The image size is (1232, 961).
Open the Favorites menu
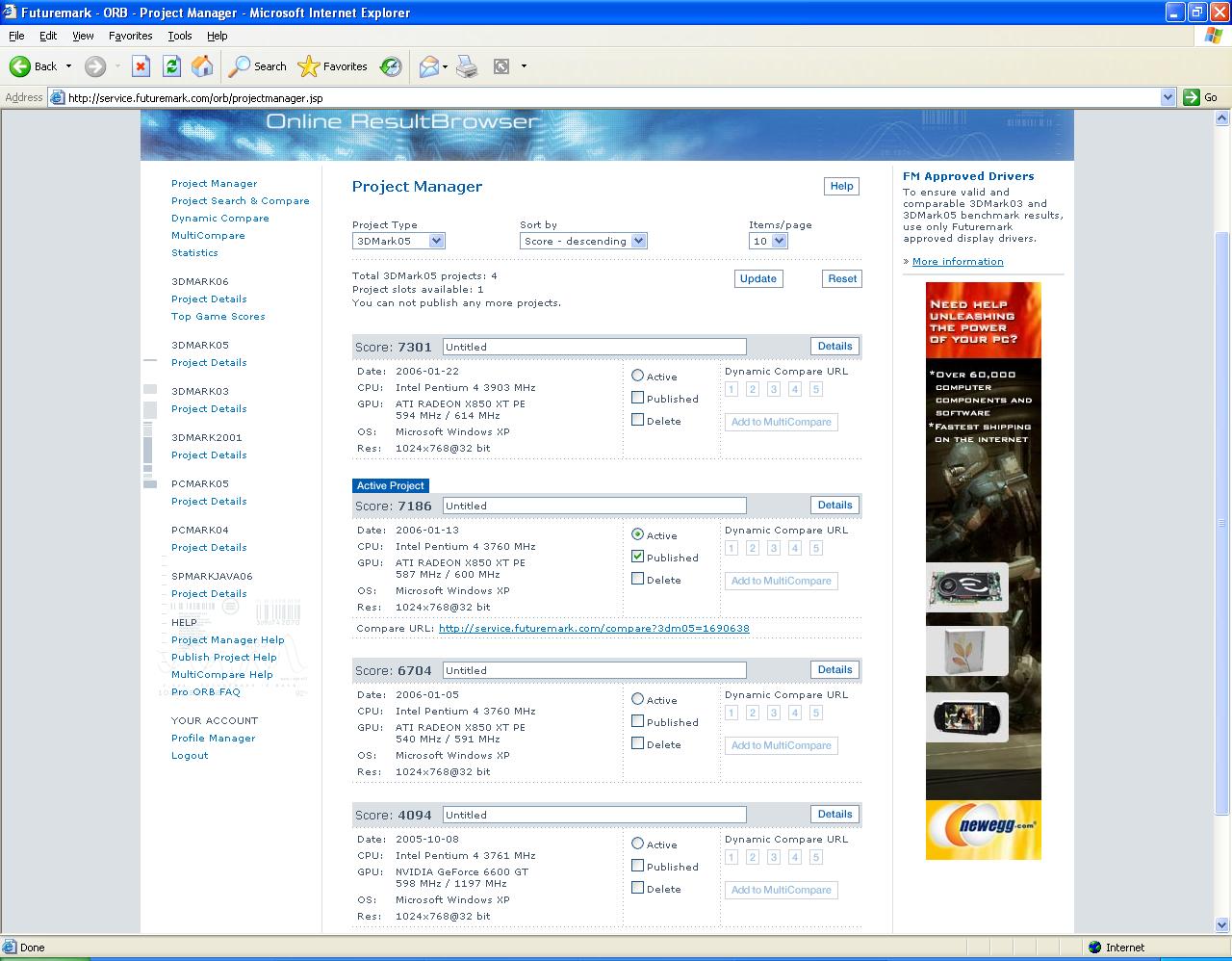tap(130, 36)
